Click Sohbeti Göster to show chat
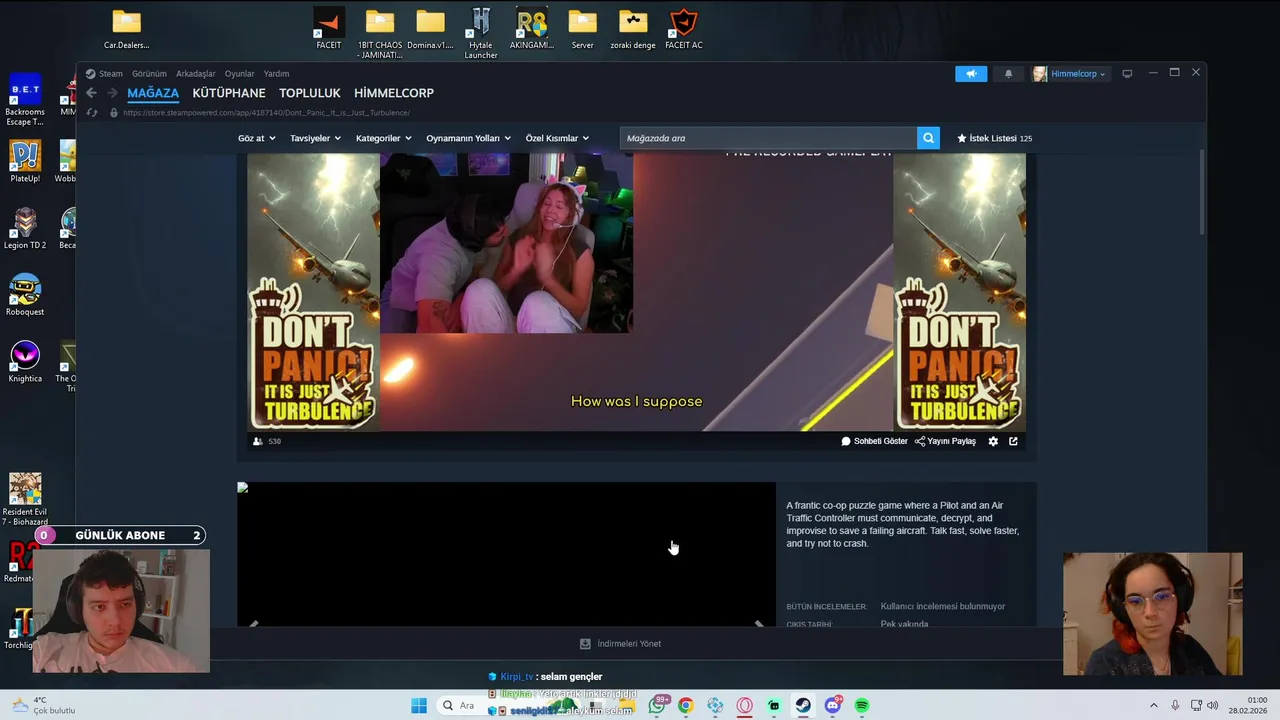1280x720 pixels. [x=875, y=441]
